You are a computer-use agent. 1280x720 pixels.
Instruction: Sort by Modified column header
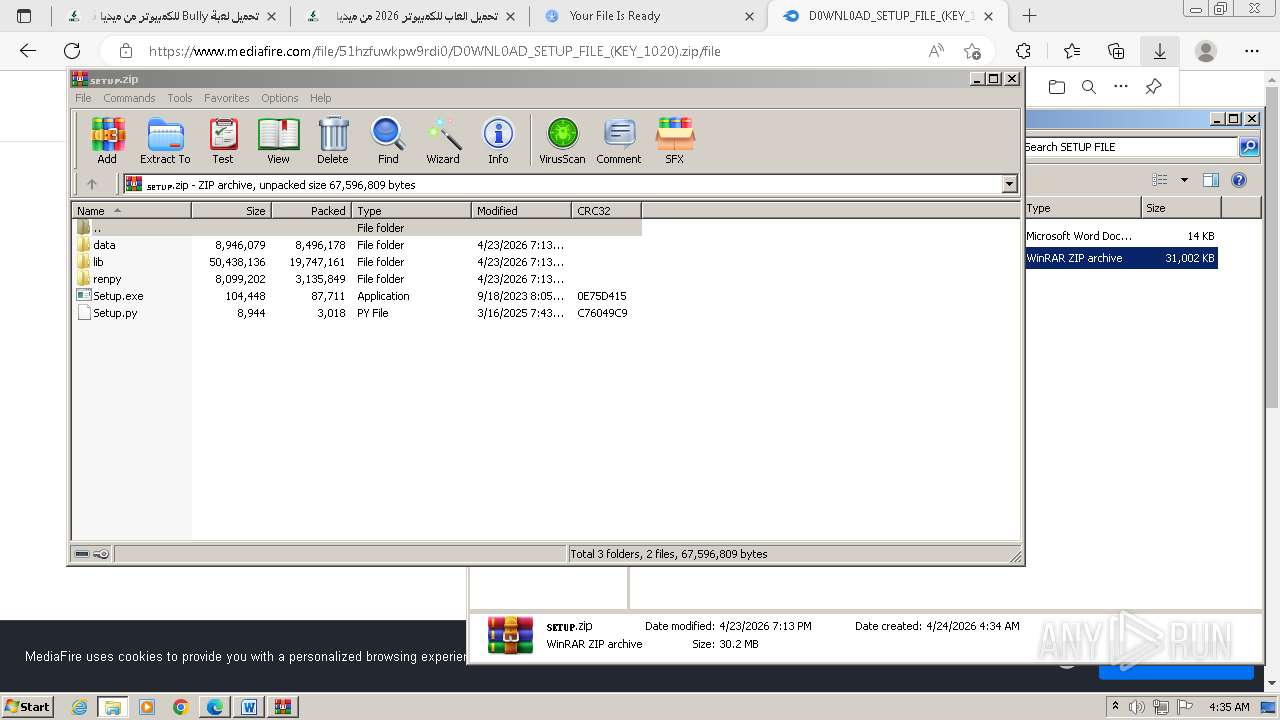coord(521,210)
